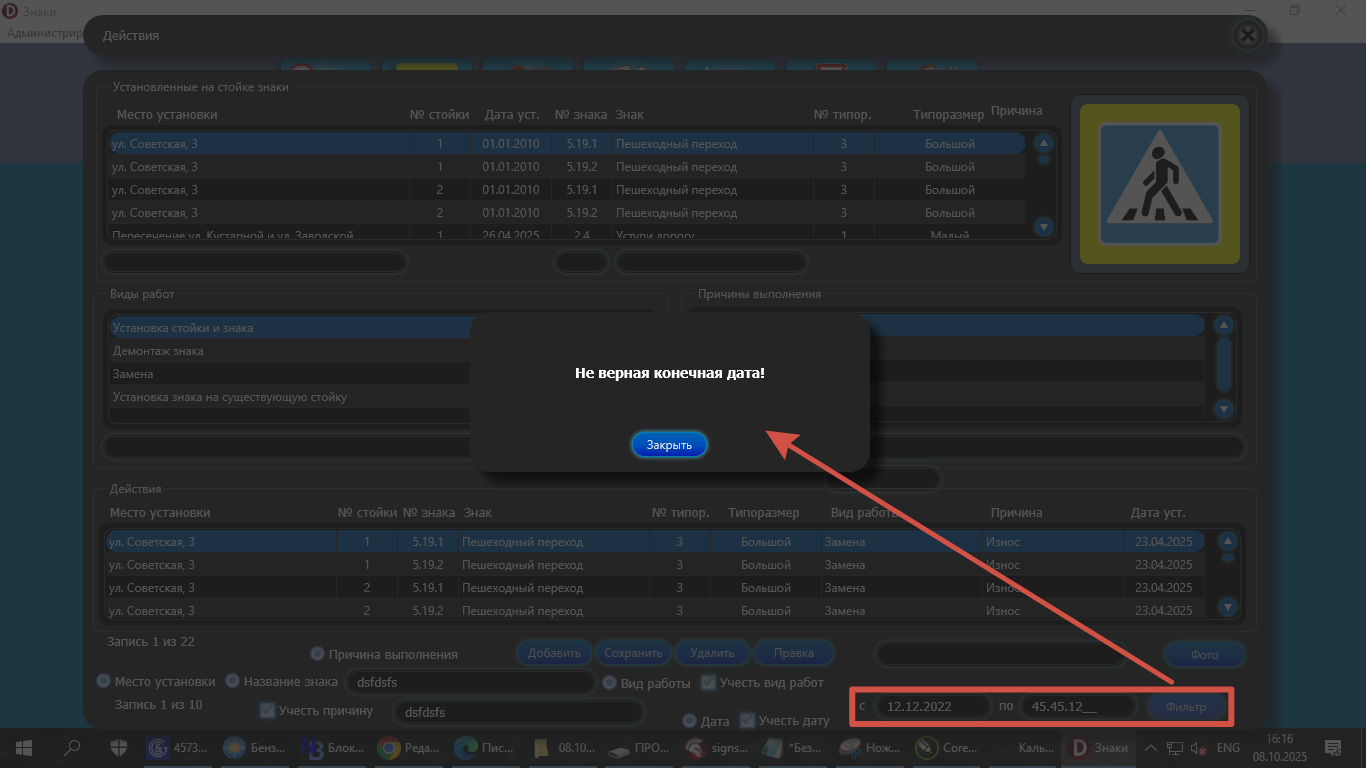Open the CorelDRAW taskbar icon
Image resolution: width=1366 pixels, height=768 pixels.
tap(927, 748)
